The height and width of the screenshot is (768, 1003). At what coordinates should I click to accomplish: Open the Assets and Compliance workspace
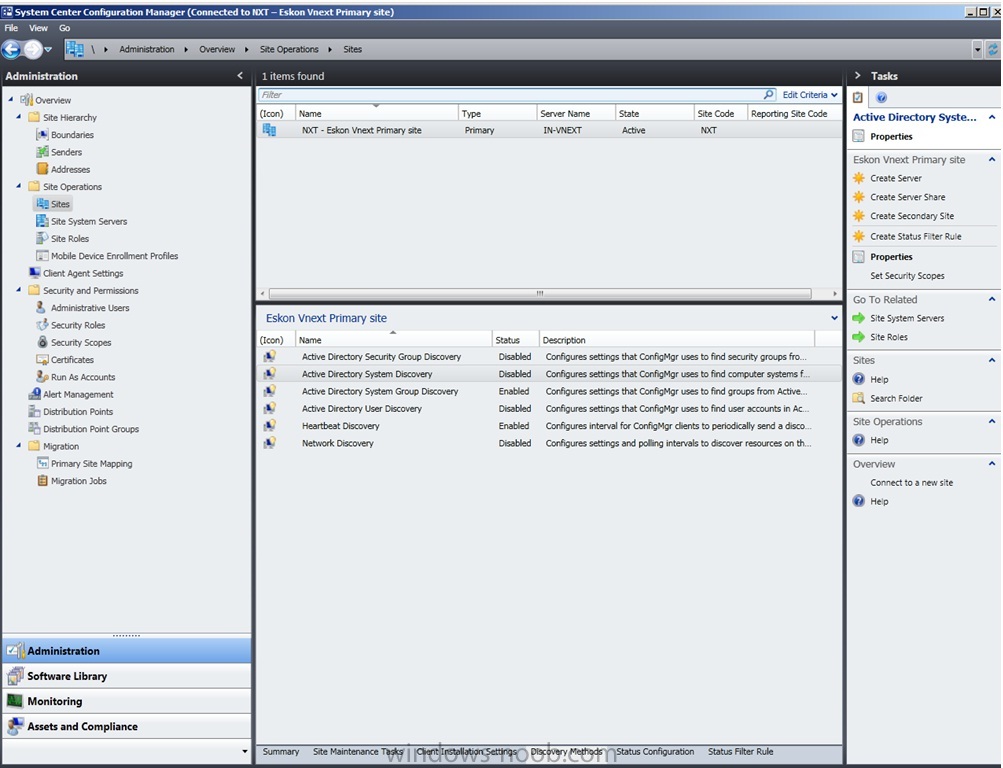(x=127, y=726)
